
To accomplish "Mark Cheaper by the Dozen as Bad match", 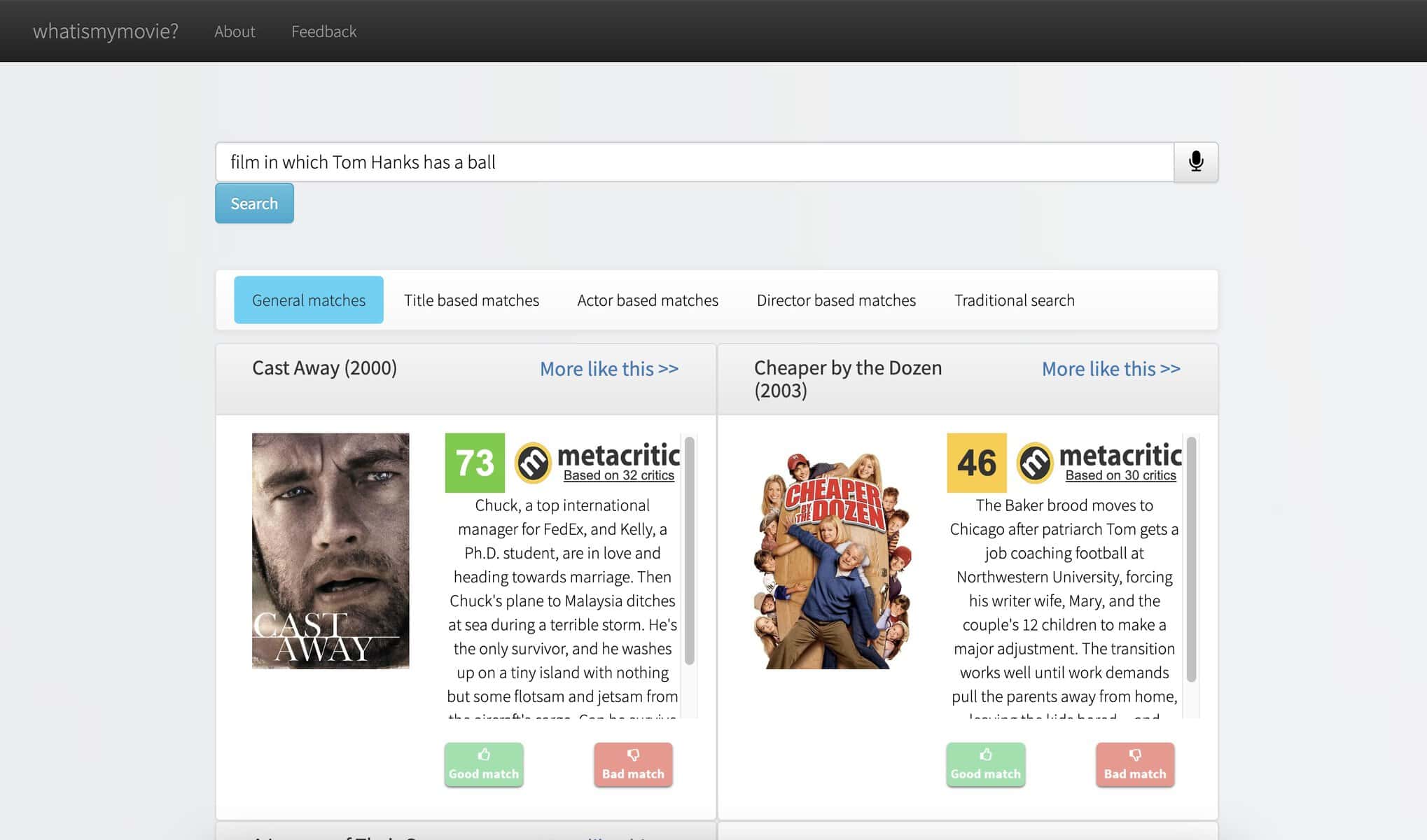I will [1135, 764].
